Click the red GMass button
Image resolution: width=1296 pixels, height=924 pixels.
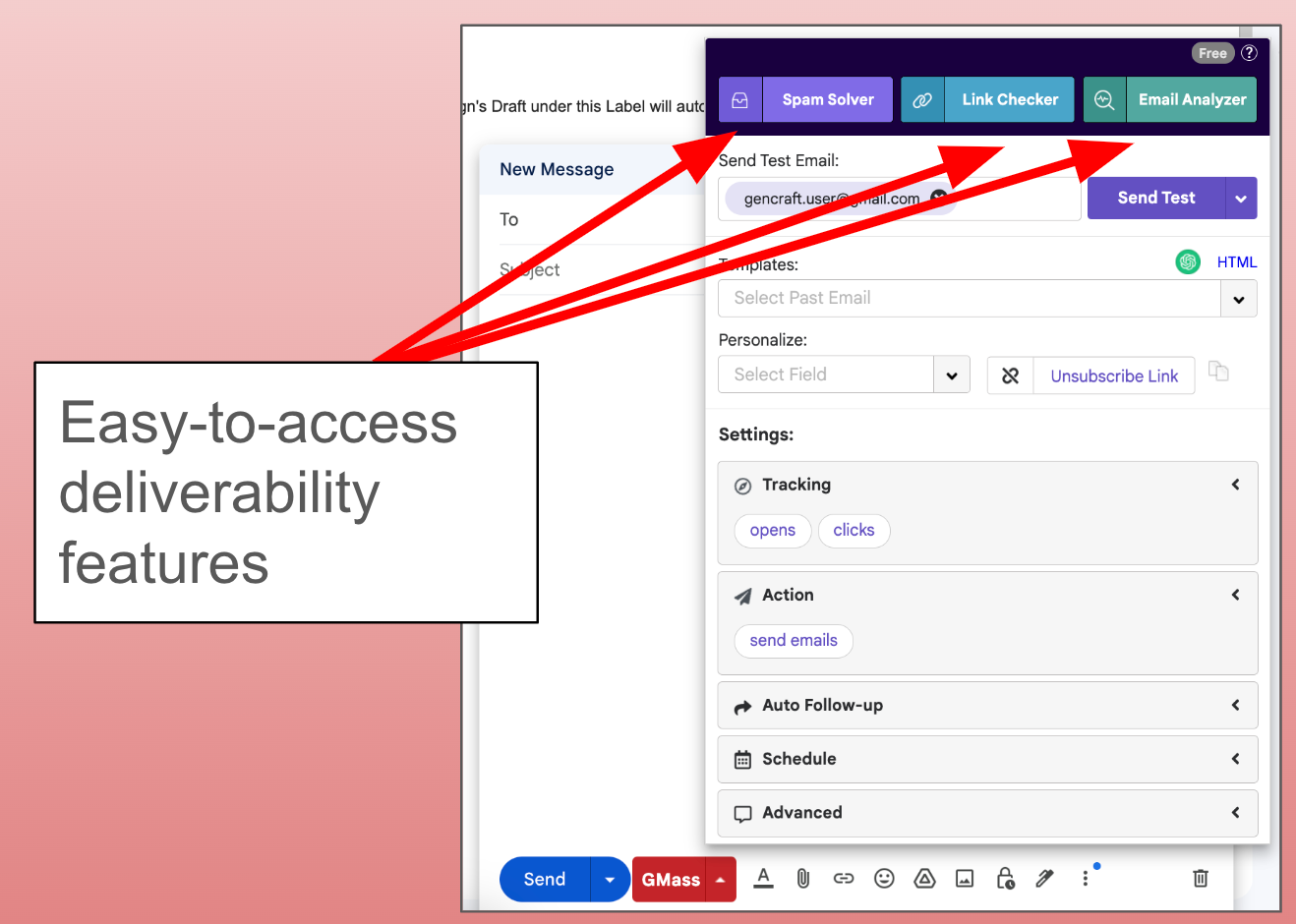point(671,879)
